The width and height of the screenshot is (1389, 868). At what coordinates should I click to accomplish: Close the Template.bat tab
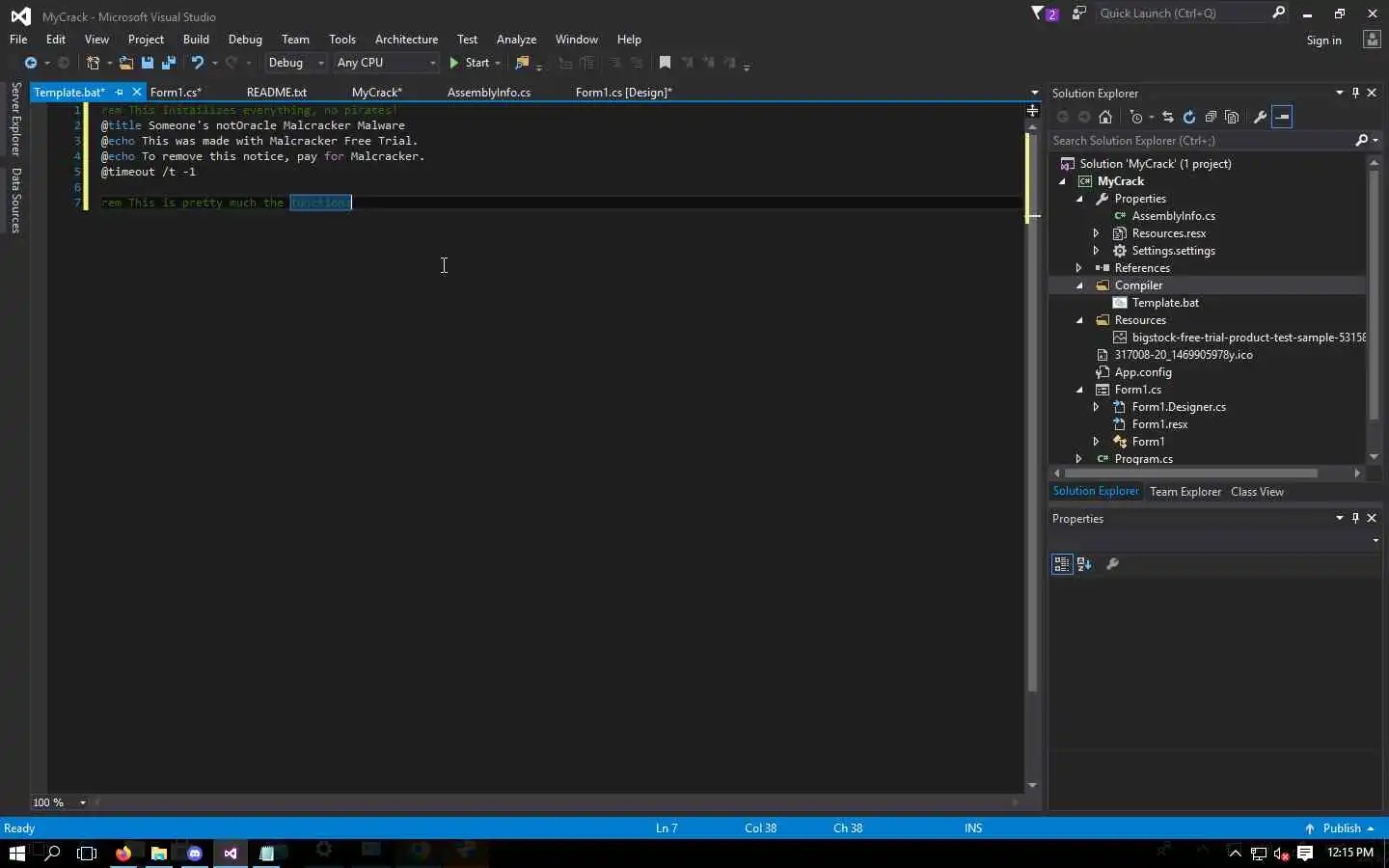(x=137, y=93)
